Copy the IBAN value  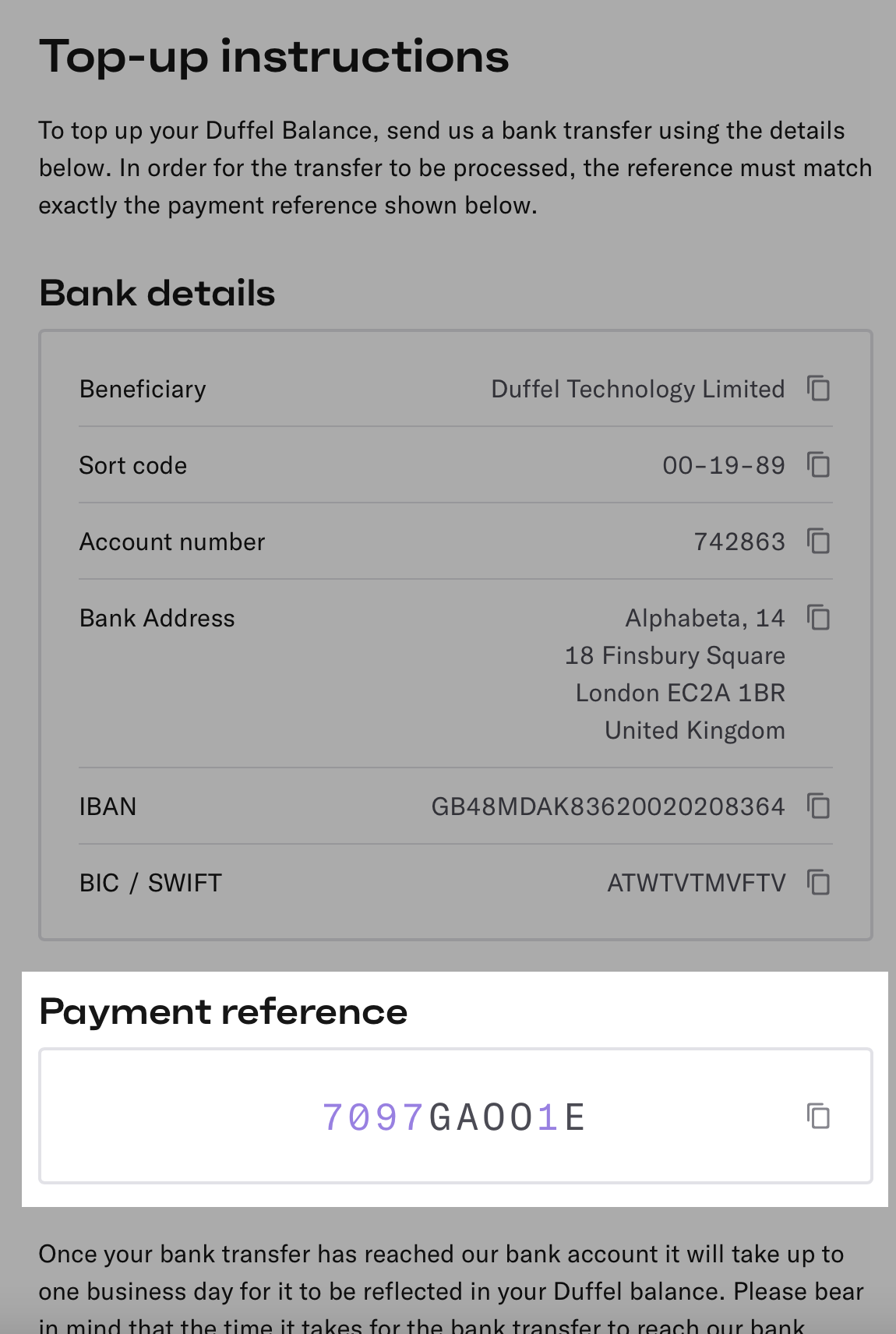[x=818, y=806]
